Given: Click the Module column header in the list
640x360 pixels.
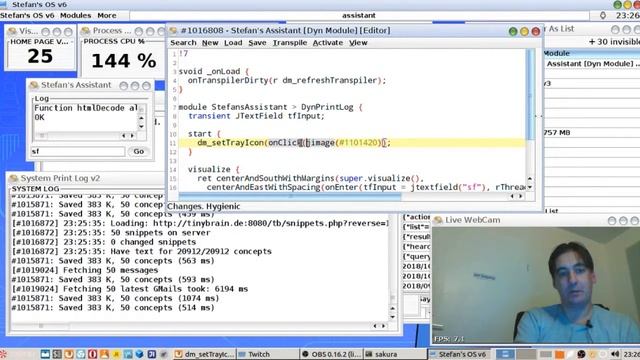Looking at the screenshot, I should coord(591,53).
